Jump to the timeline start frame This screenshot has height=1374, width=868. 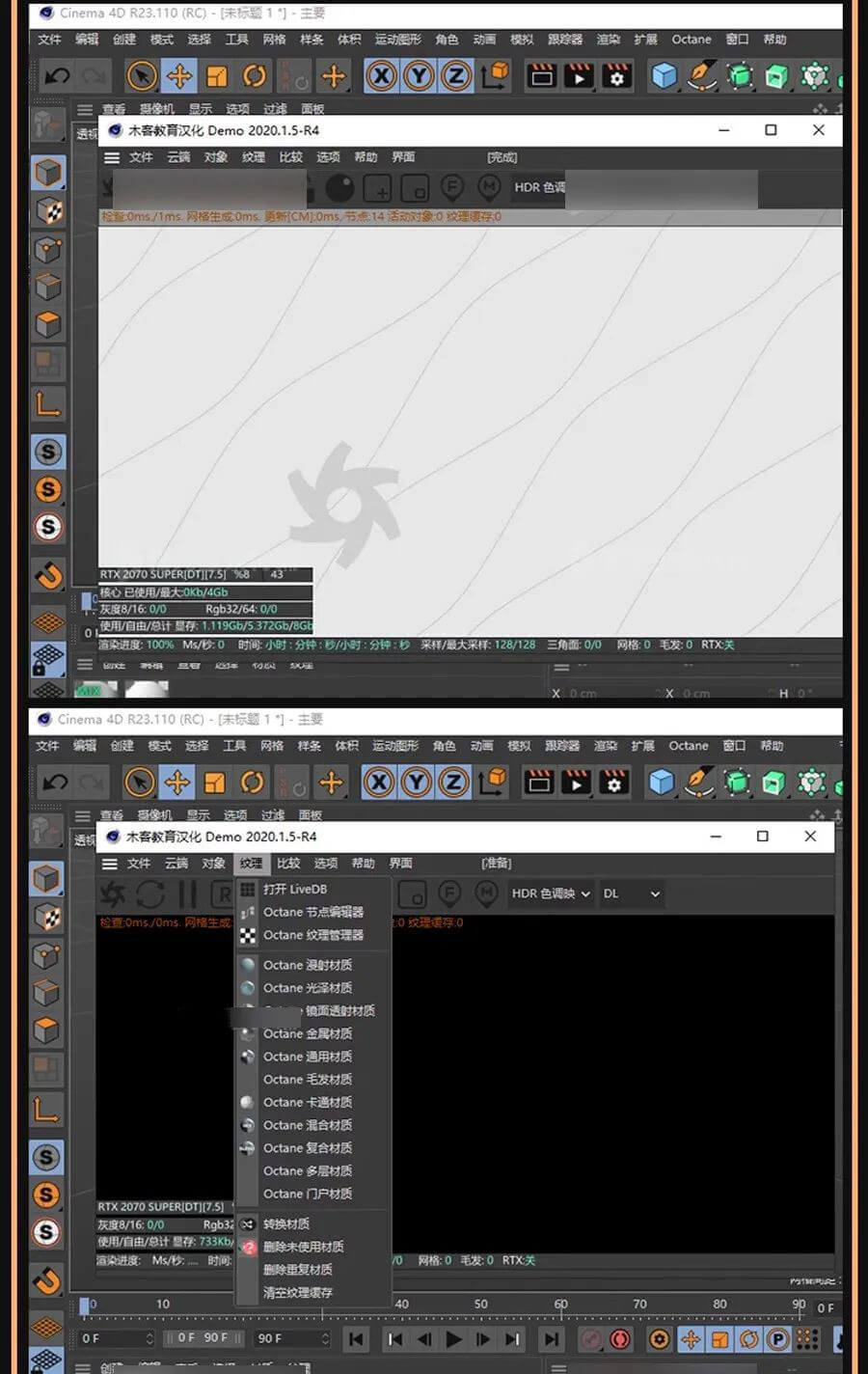356,1338
